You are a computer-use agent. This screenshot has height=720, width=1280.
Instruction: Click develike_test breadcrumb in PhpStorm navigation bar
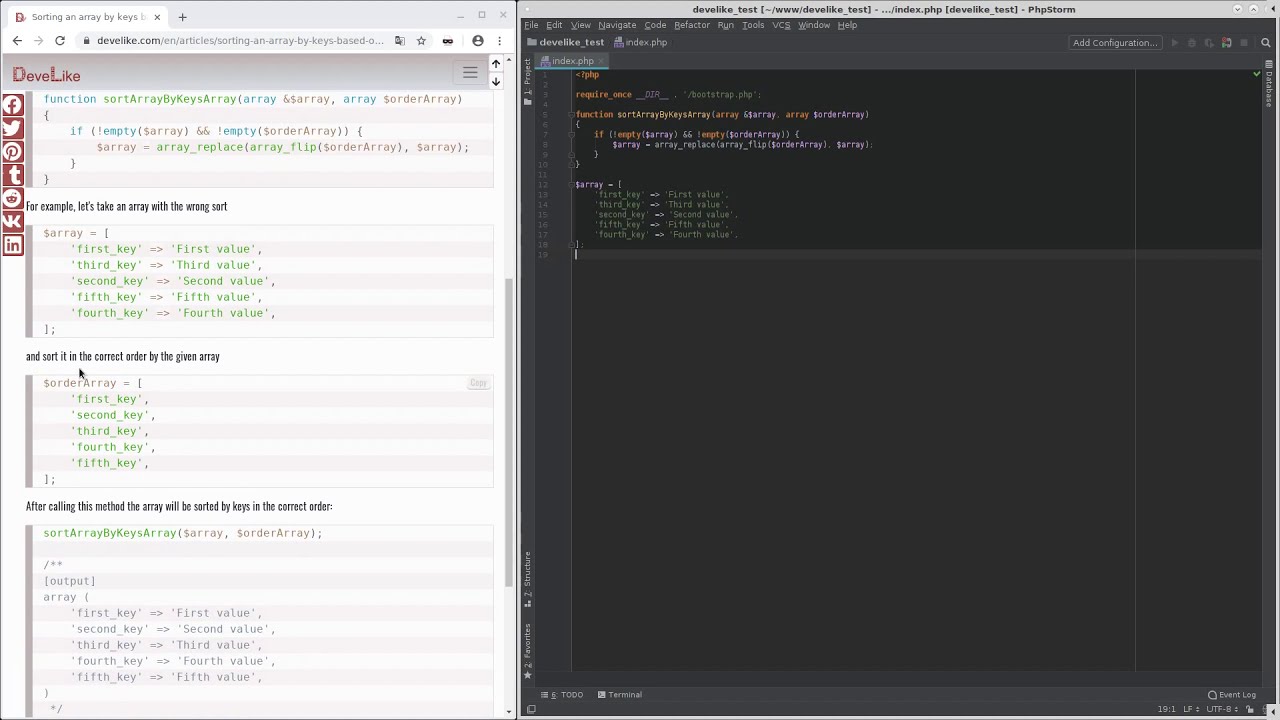pyautogui.click(x=566, y=42)
